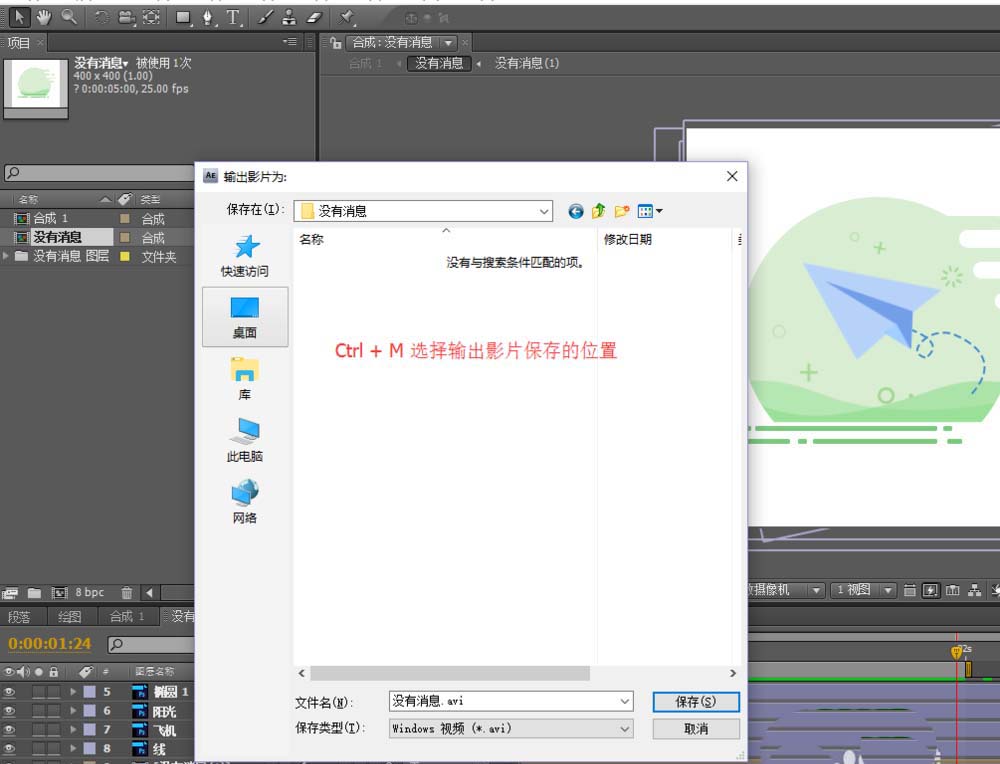This screenshot has height=764, width=1000.
Task: Open the 段落 panel tab
Action: click(22, 616)
